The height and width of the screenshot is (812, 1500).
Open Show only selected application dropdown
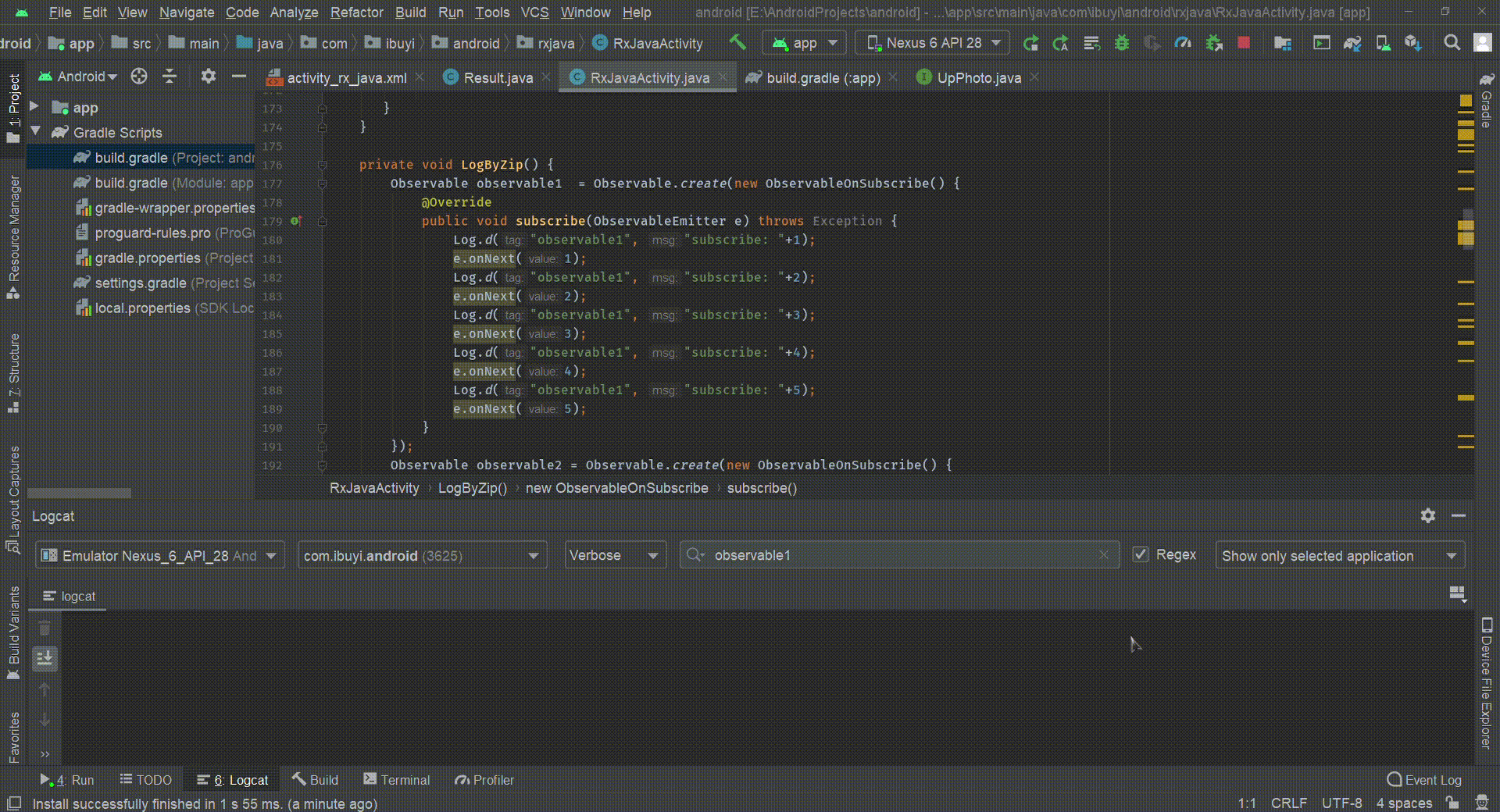[1339, 555]
